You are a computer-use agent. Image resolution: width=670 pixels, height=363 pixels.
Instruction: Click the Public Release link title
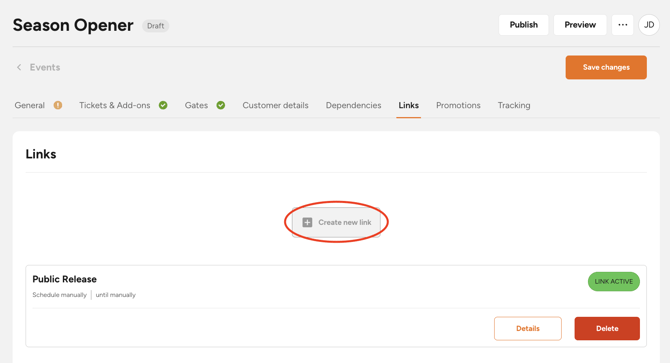pyautogui.click(x=65, y=279)
